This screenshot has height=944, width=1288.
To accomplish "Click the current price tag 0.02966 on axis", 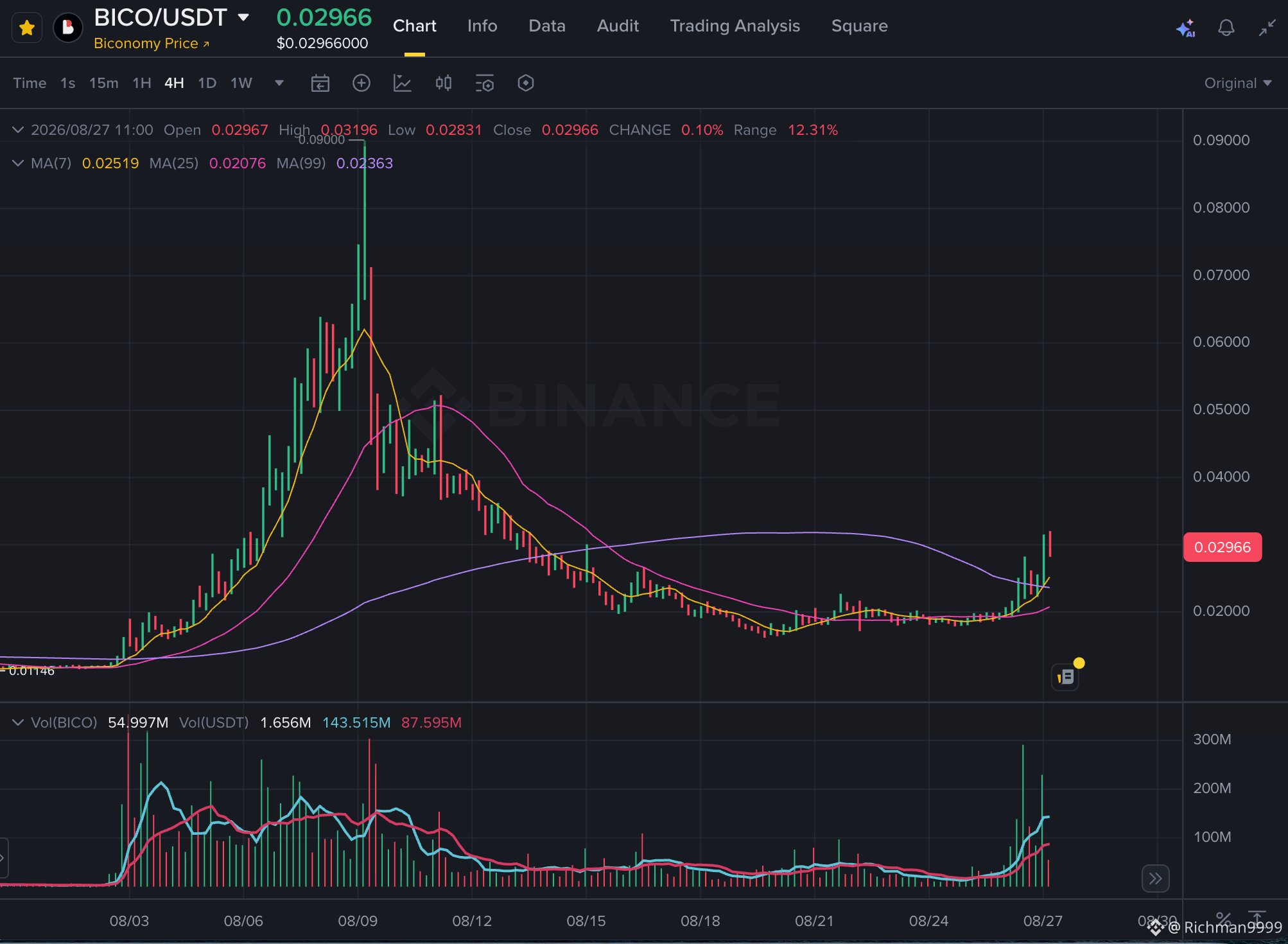I will [1223, 547].
